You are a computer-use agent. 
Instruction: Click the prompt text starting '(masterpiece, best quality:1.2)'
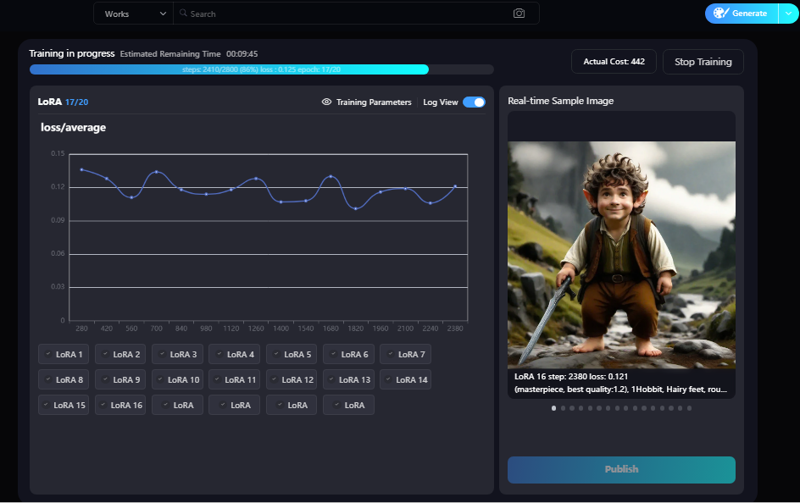(x=620, y=389)
